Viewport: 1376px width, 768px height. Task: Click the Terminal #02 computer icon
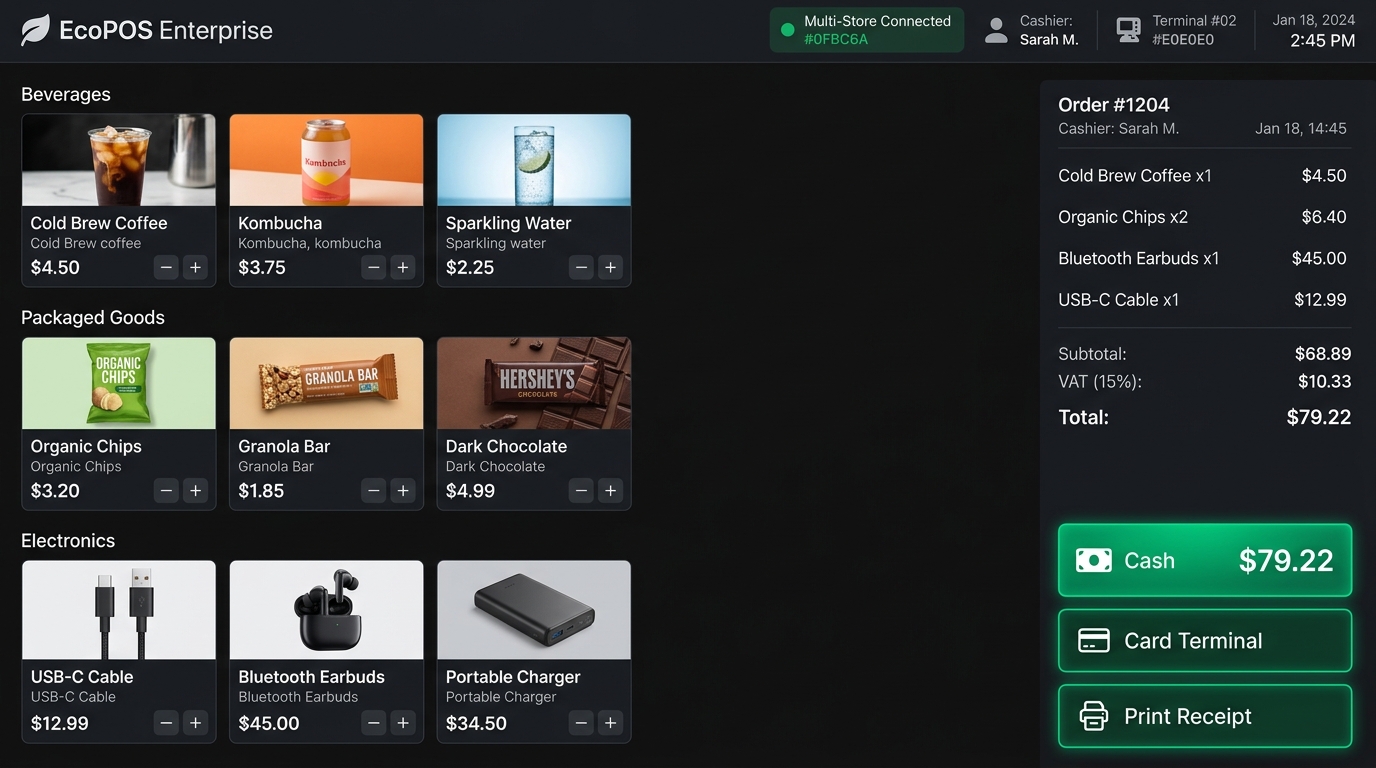point(1128,30)
